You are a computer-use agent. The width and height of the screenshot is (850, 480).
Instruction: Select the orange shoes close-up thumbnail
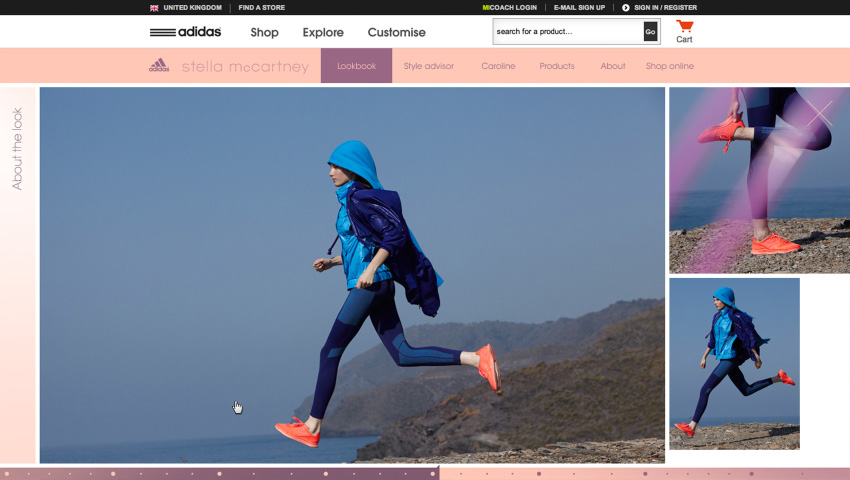759,180
